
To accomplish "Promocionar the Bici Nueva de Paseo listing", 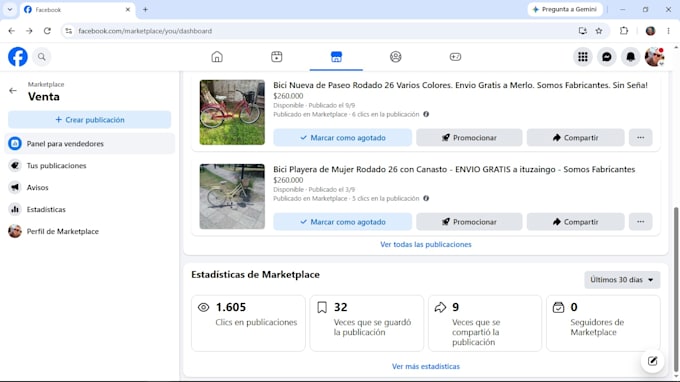I will (x=469, y=137).
